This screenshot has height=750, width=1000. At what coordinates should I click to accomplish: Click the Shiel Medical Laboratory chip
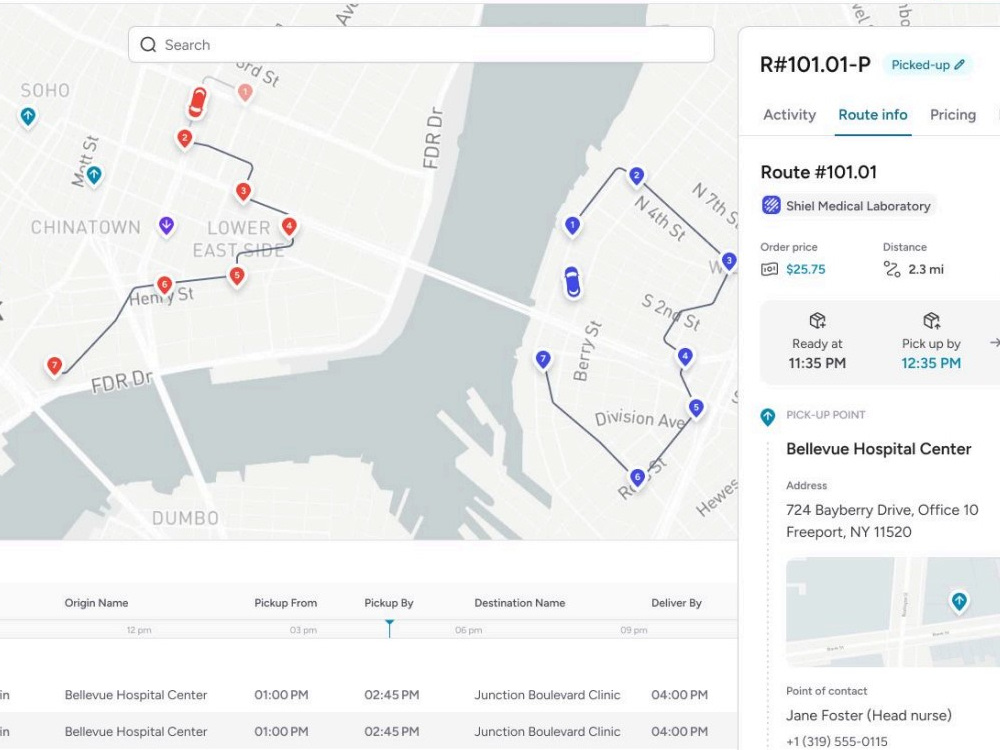pos(848,205)
